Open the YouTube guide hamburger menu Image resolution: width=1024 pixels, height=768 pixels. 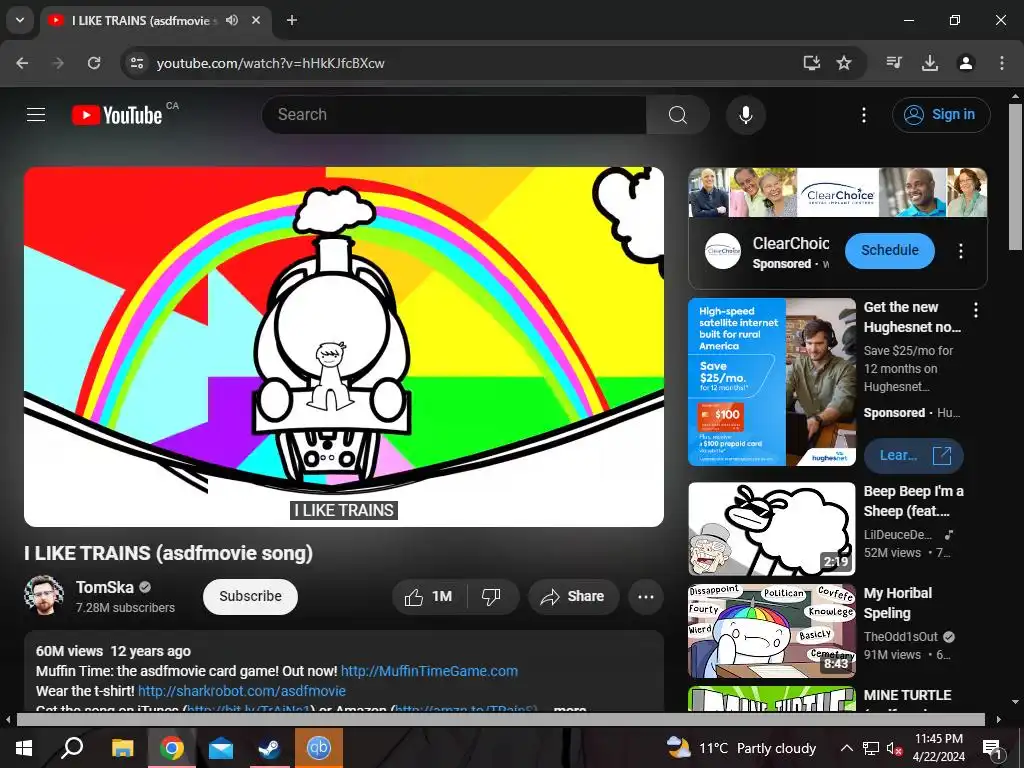(36, 115)
